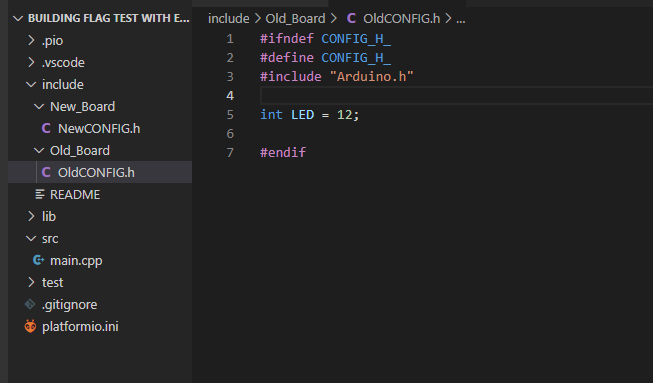Click the C++ icon beside main.cpp
This screenshot has height=383, width=653.
38,260
